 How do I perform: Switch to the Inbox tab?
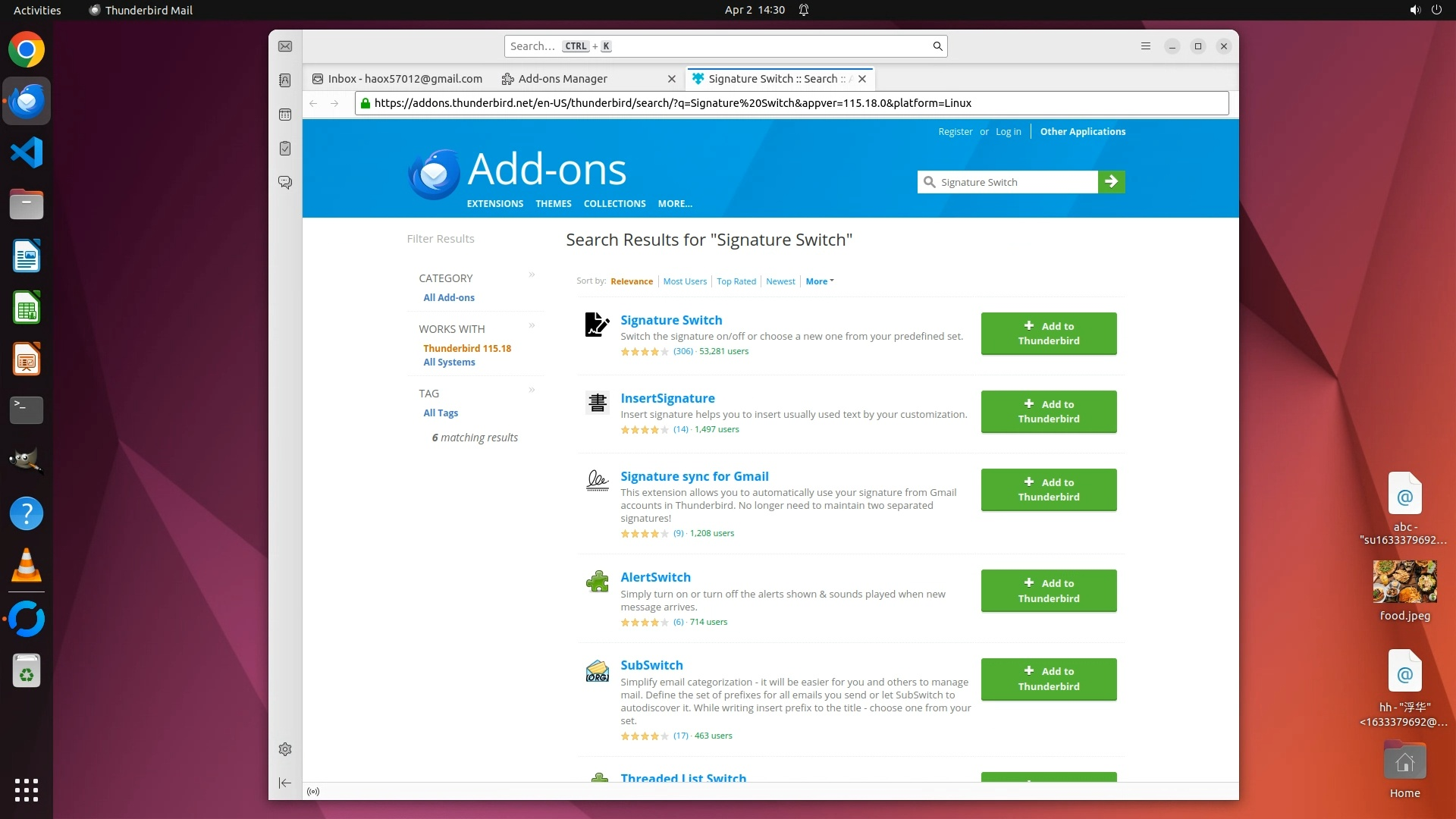pyautogui.click(x=405, y=79)
